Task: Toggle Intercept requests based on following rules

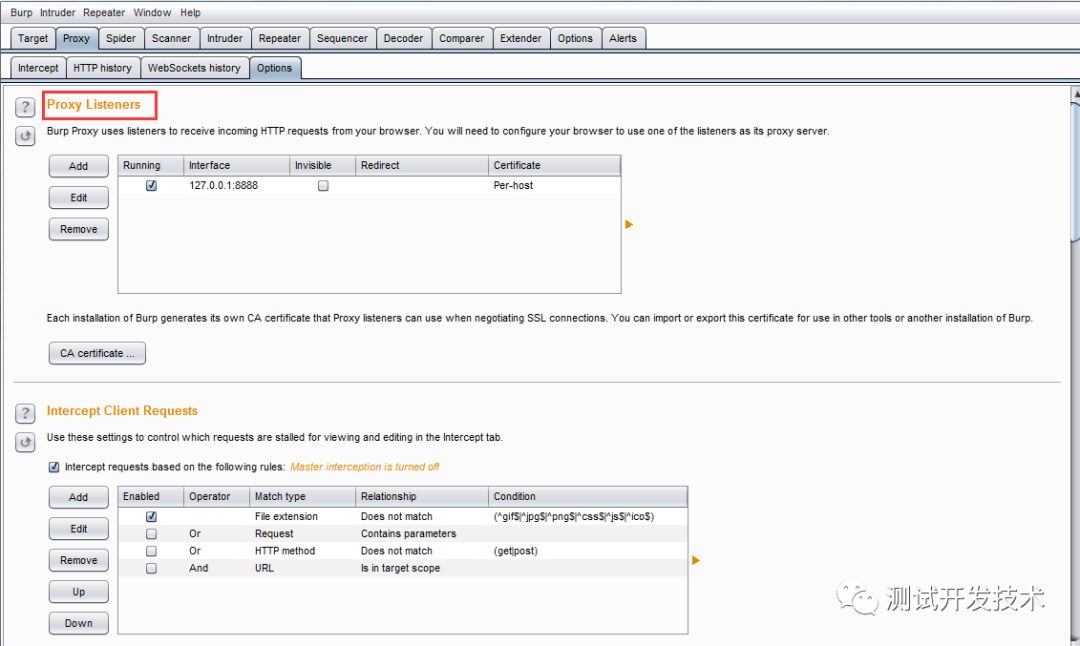Action: 54,467
